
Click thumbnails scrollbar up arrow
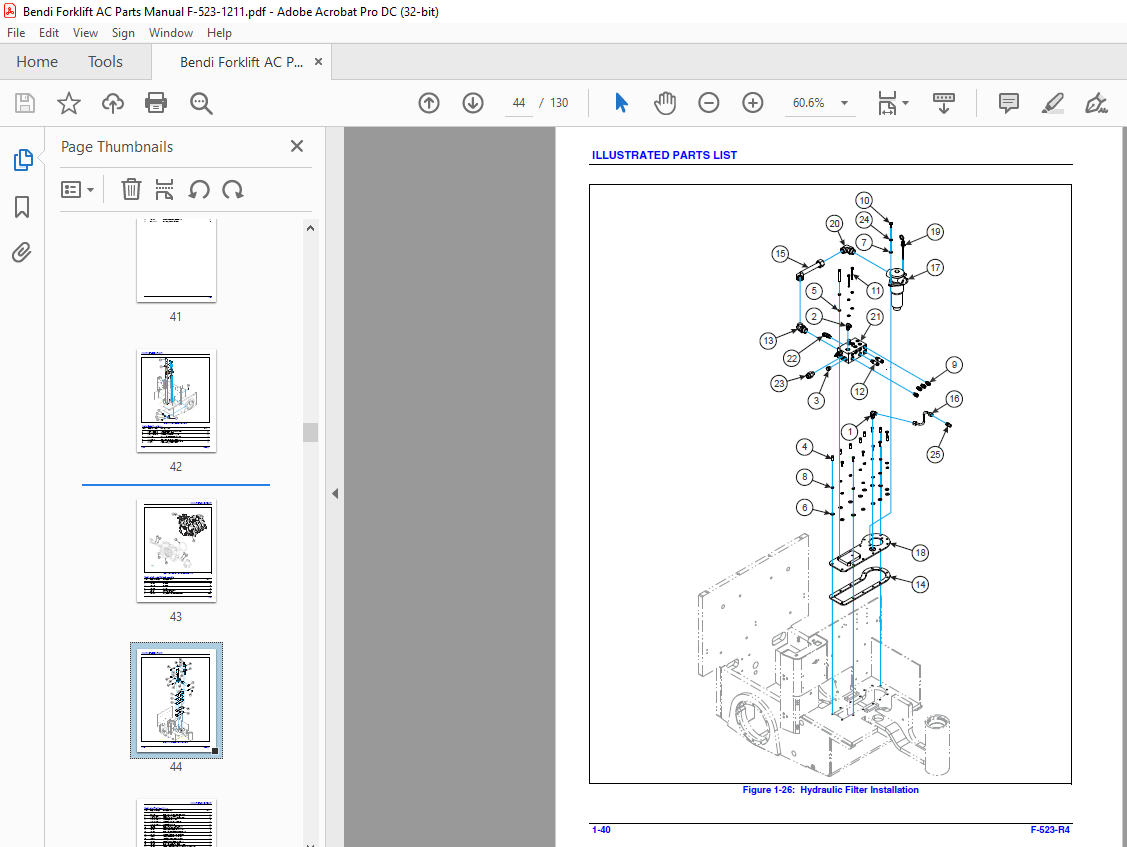click(x=310, y=228)
